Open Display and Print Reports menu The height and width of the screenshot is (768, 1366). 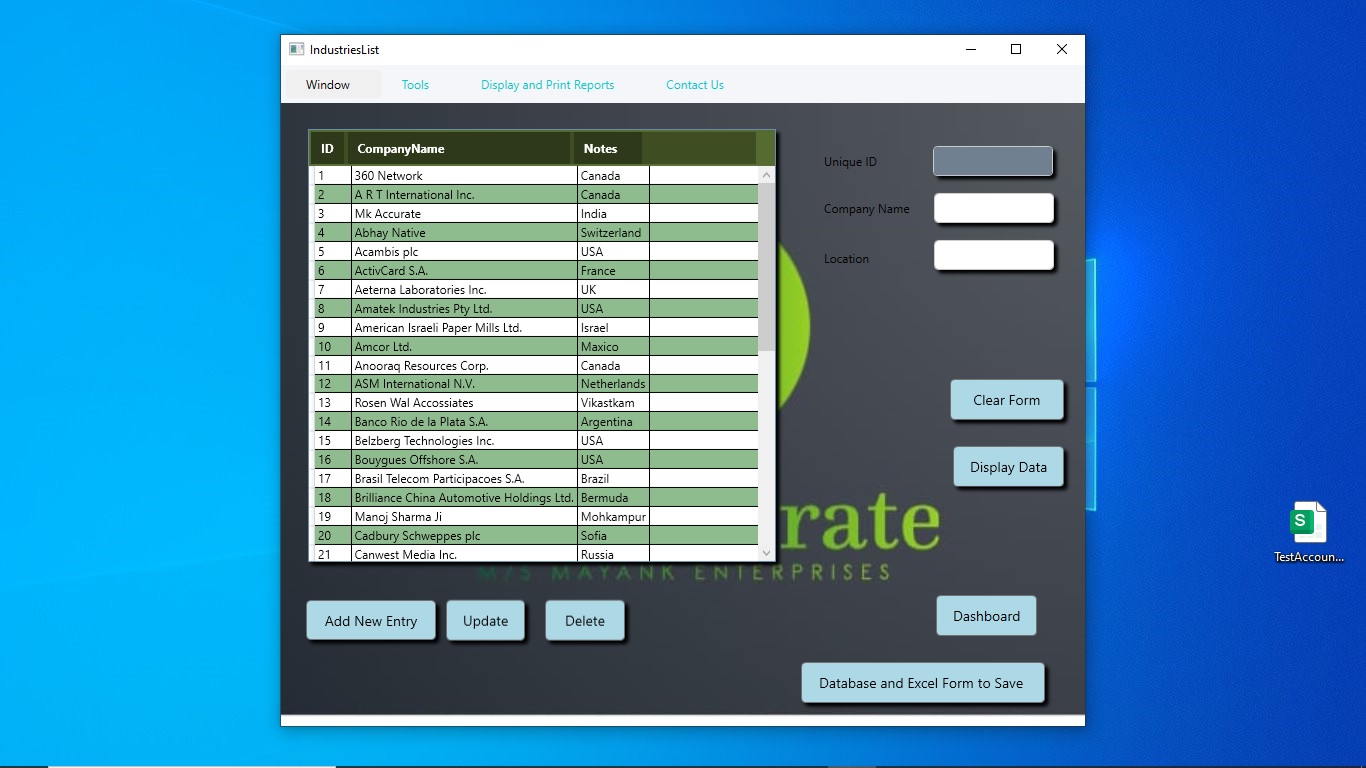pos(547,85)
